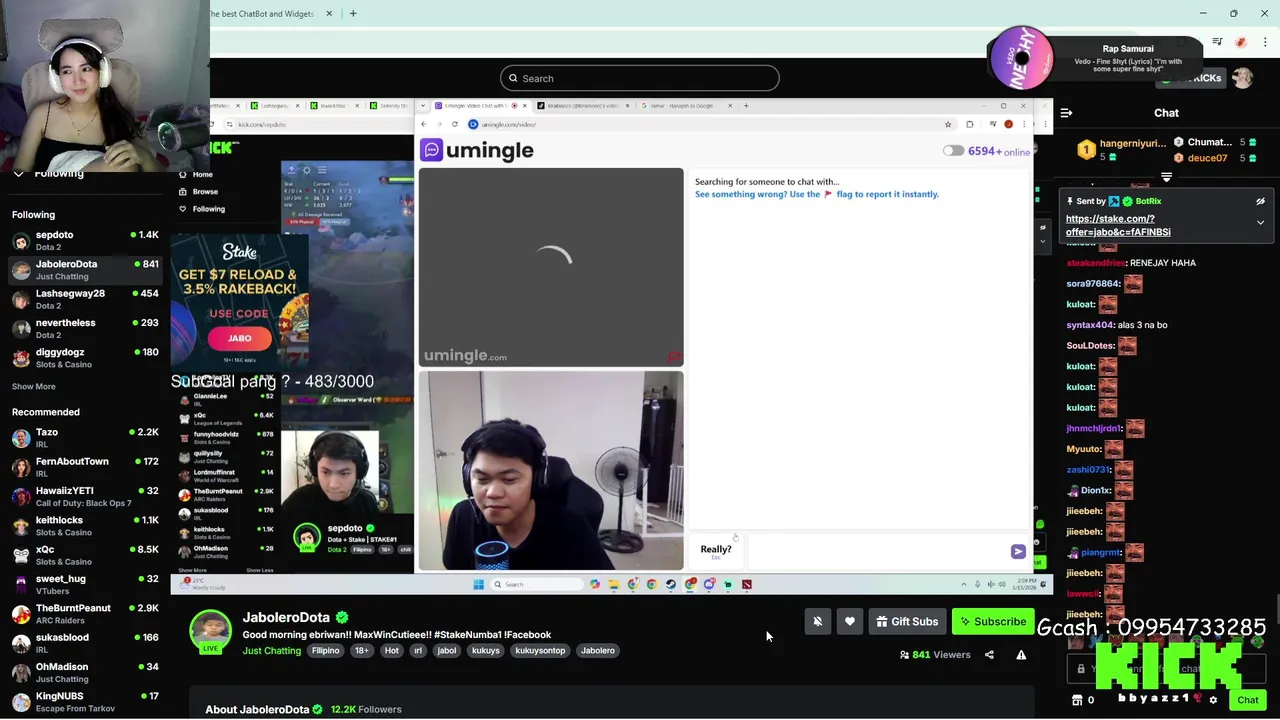The width and height of the screenshot is (1280, 720).
Task: Open tab search dropdown in umingle browser
Action: (x=423, y=105)
